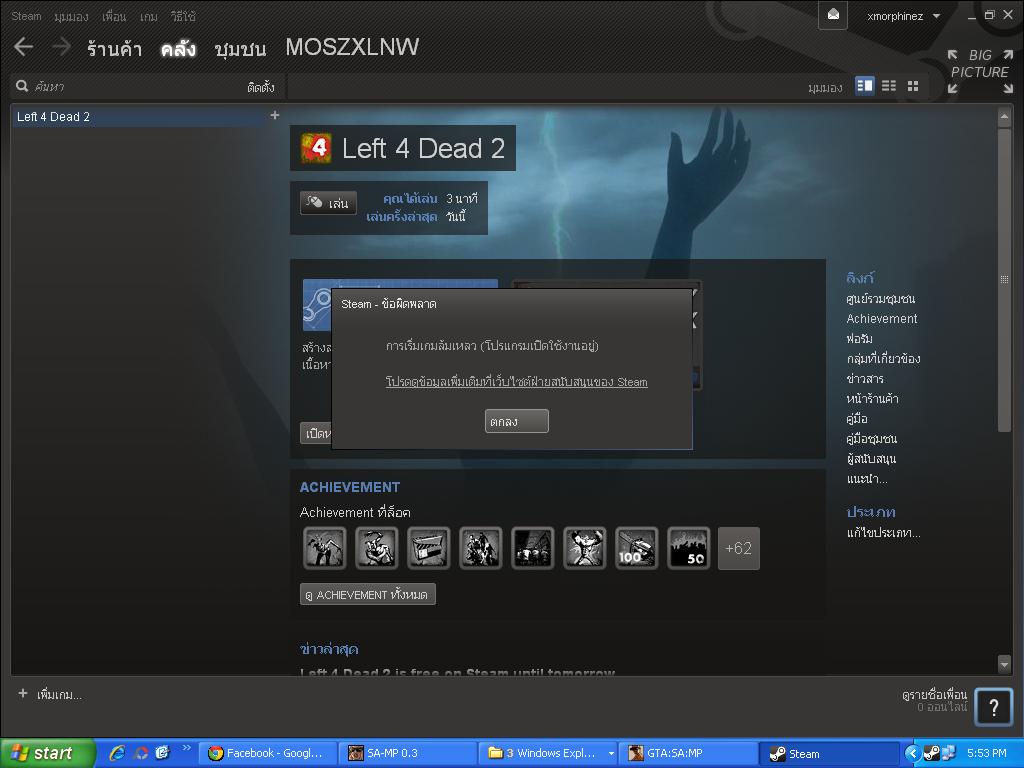This screenshot has height=768, width=1024.
Task: Open the crowd 50 achievement icon
Action: 689,549
